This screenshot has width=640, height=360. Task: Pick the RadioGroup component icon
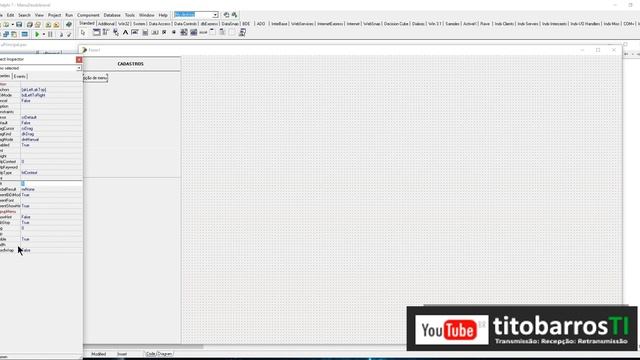tap(222, 32)
